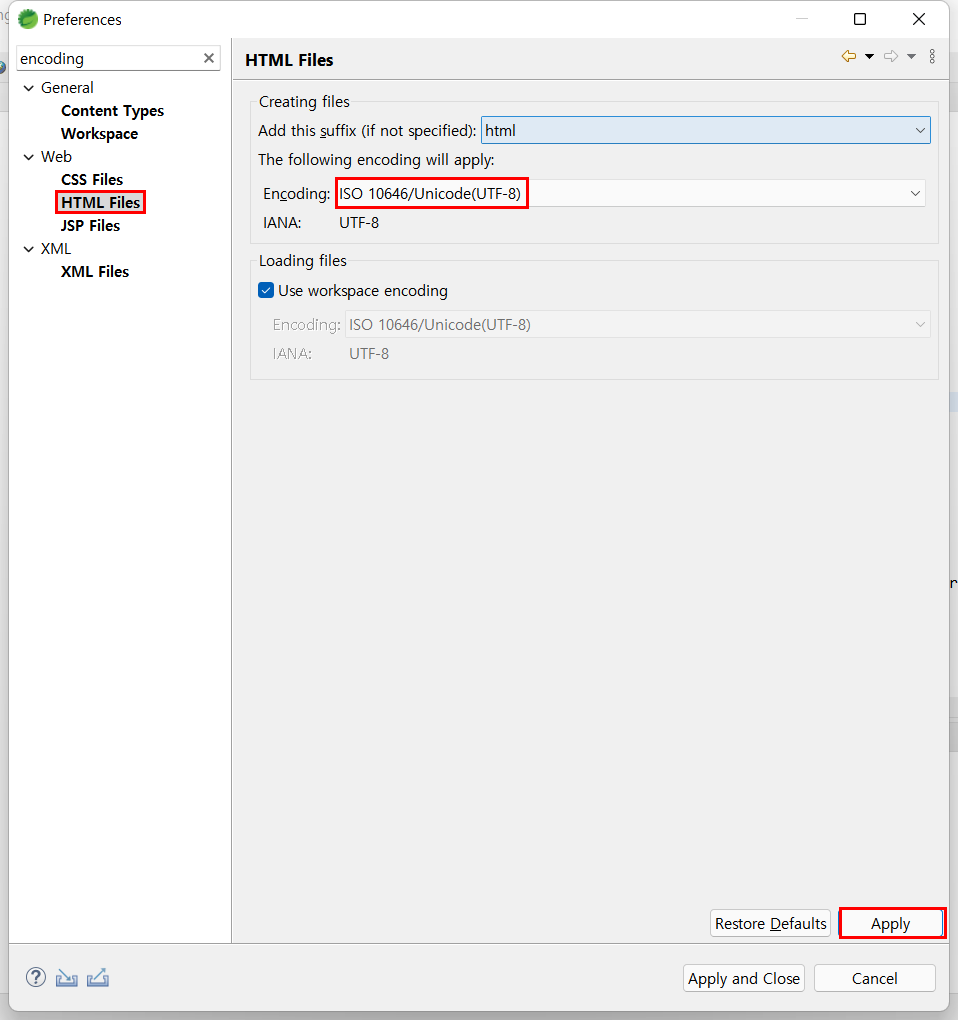Click the Apply button

coord(891,924)
